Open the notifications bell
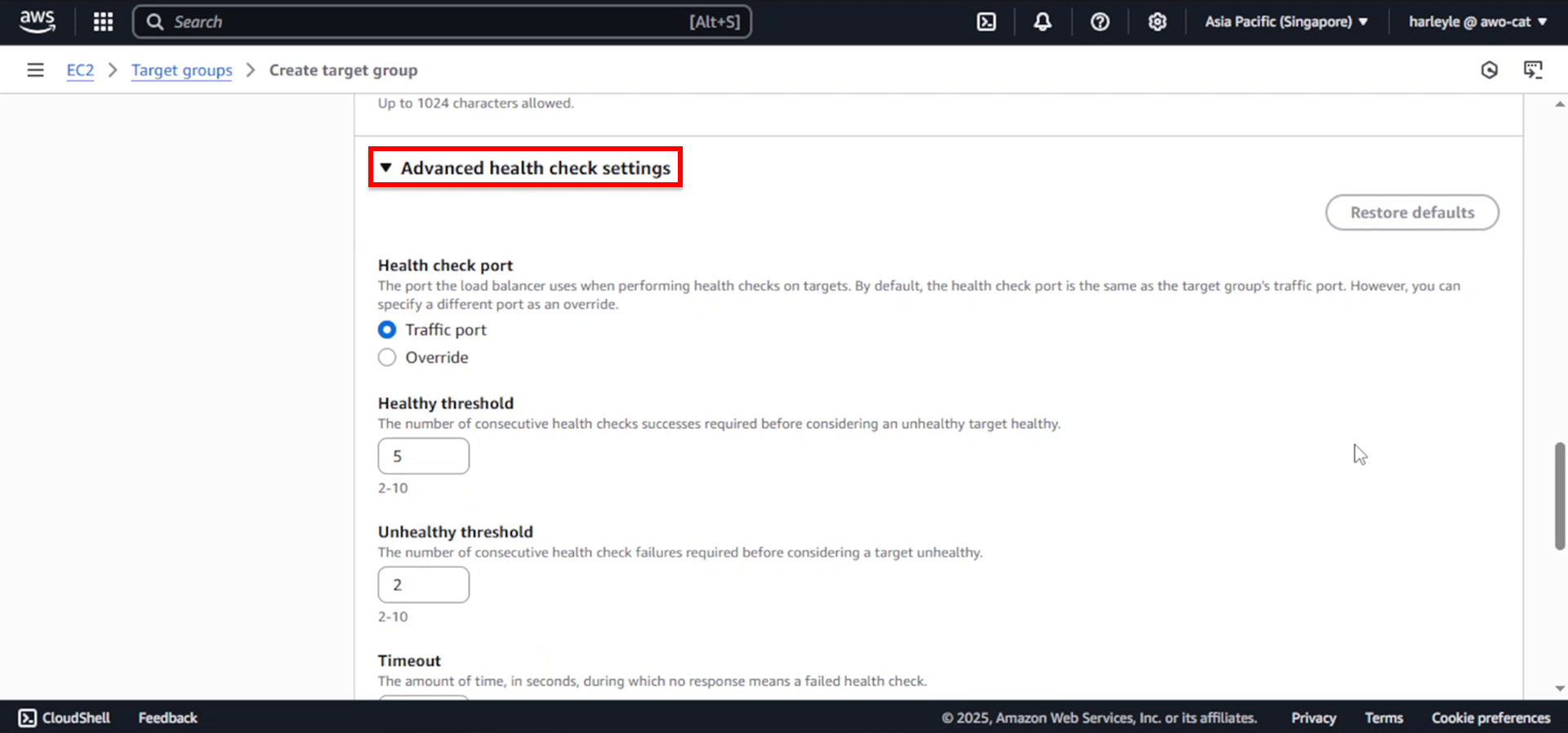This screenshot has width=1568, height=733. [1043, 22]
